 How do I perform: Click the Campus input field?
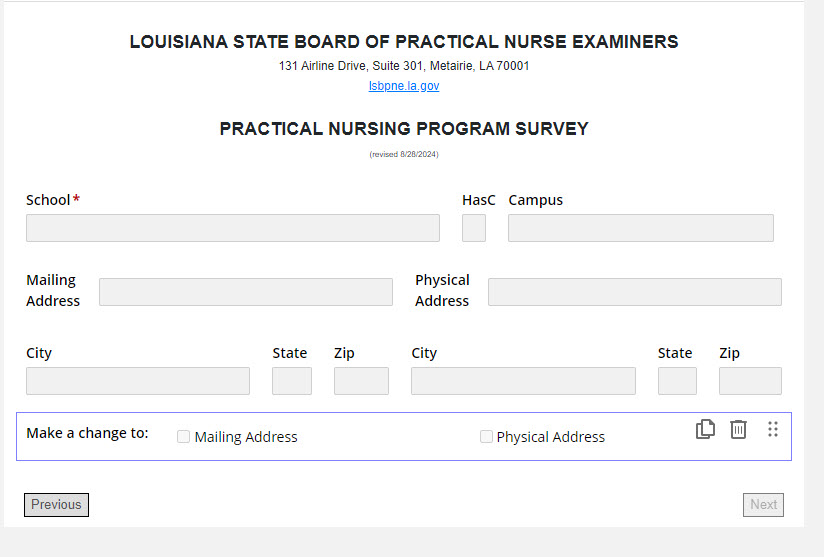point(640,228)
